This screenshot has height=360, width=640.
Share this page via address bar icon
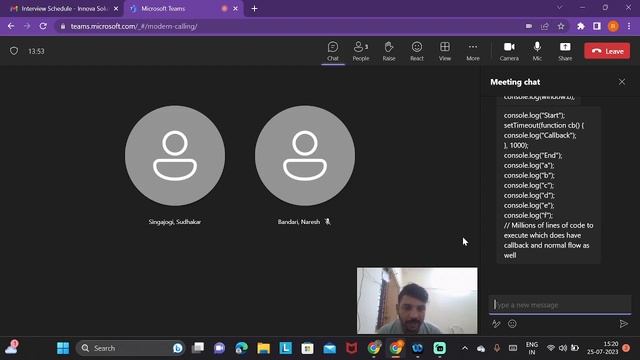544,26
